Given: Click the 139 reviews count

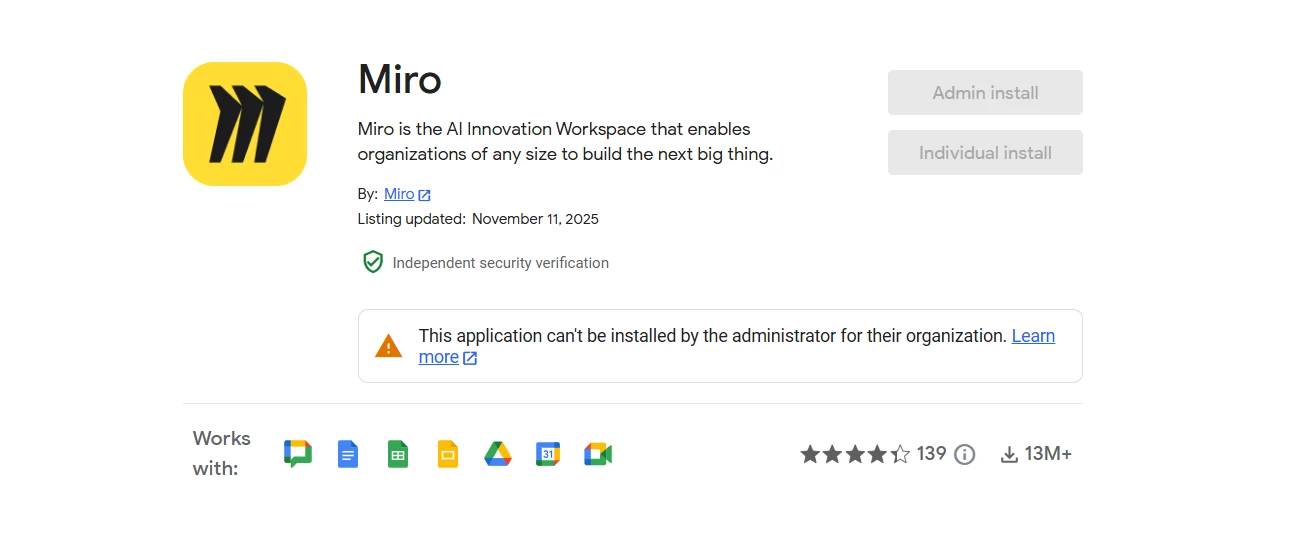Looking at the screenshot, I should 931,454.
